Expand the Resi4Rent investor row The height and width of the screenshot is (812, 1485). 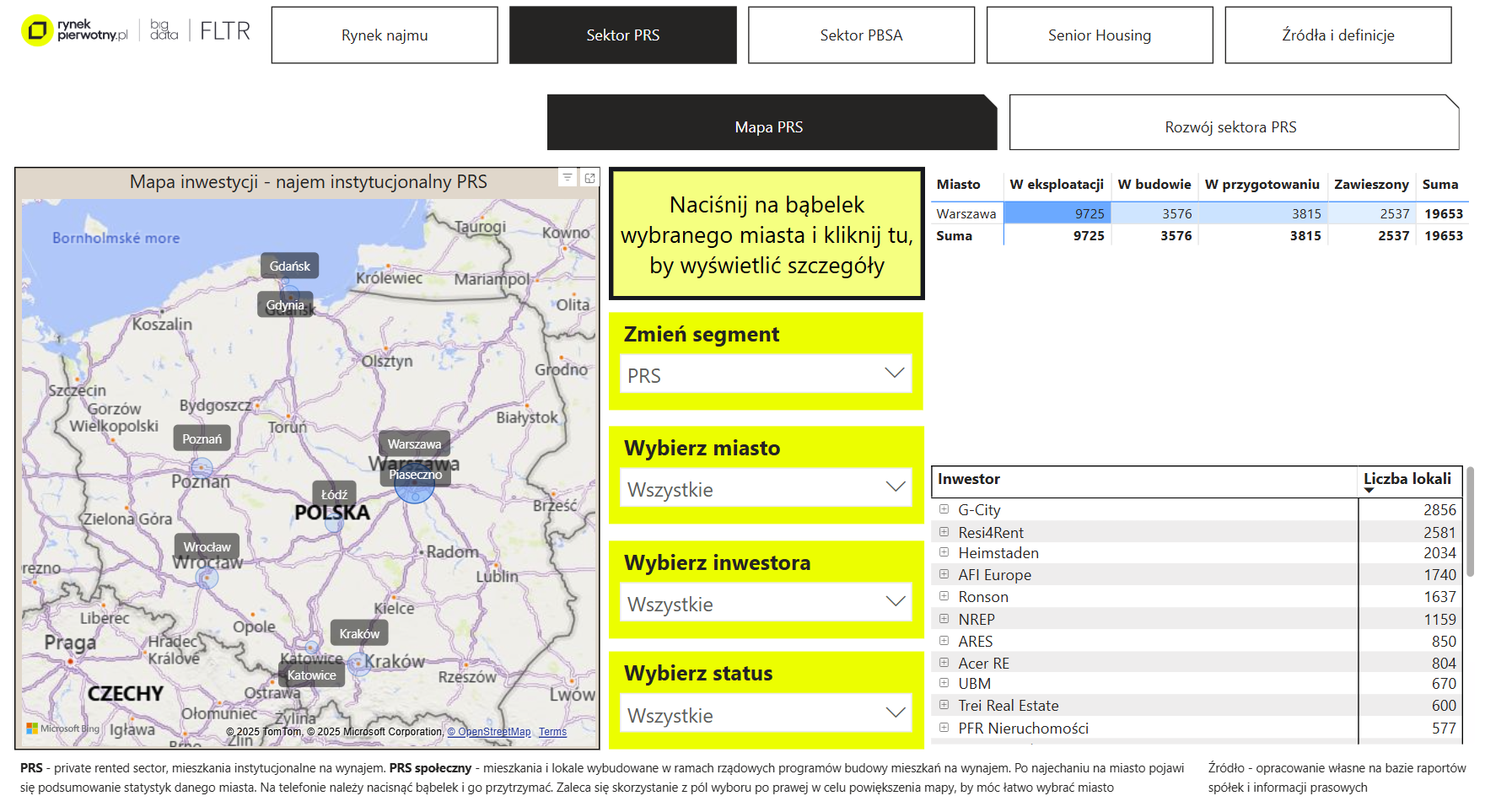click(944, 532)
